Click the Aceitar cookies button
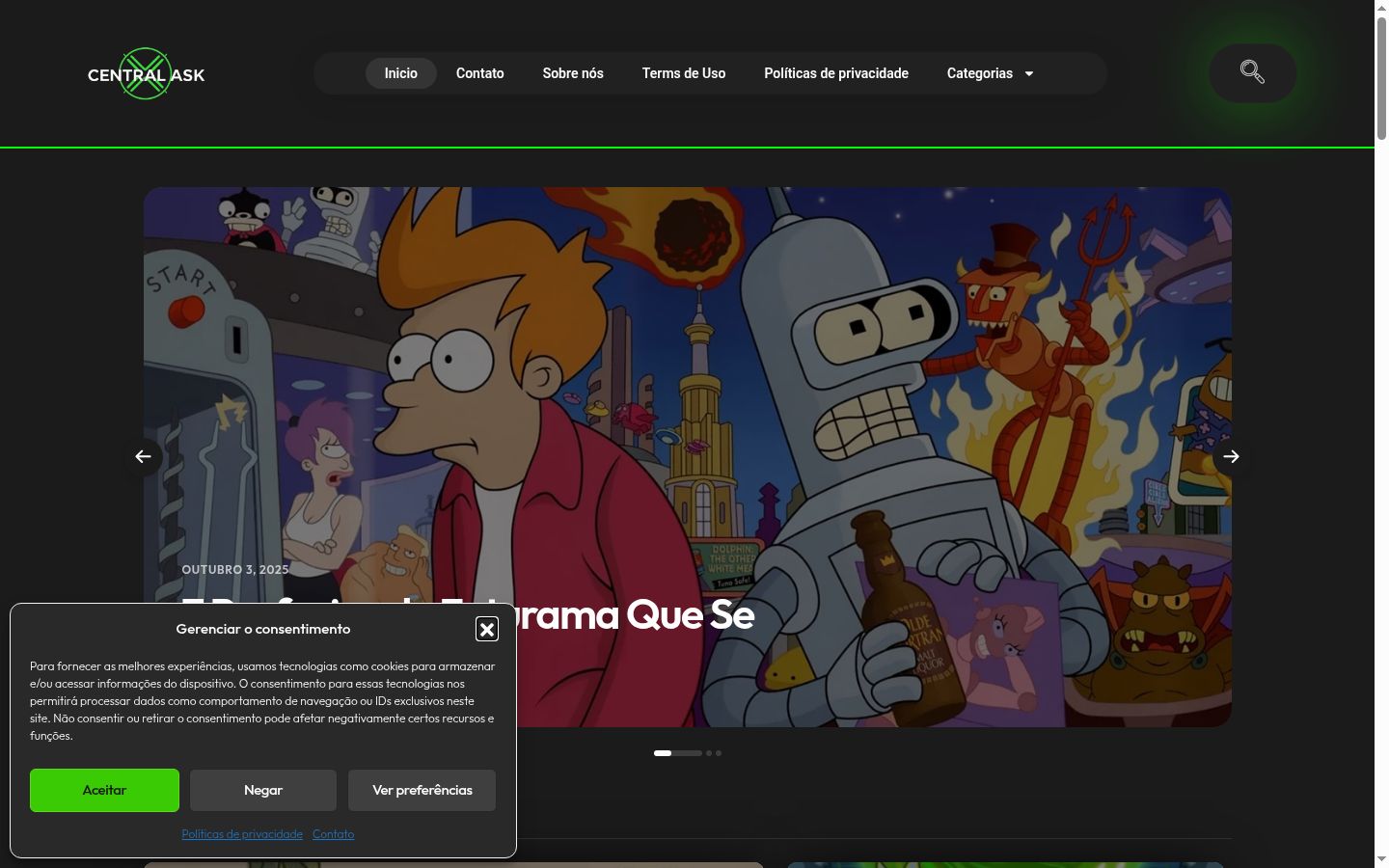Viewport: 1389px width, 868px height. 104,790
